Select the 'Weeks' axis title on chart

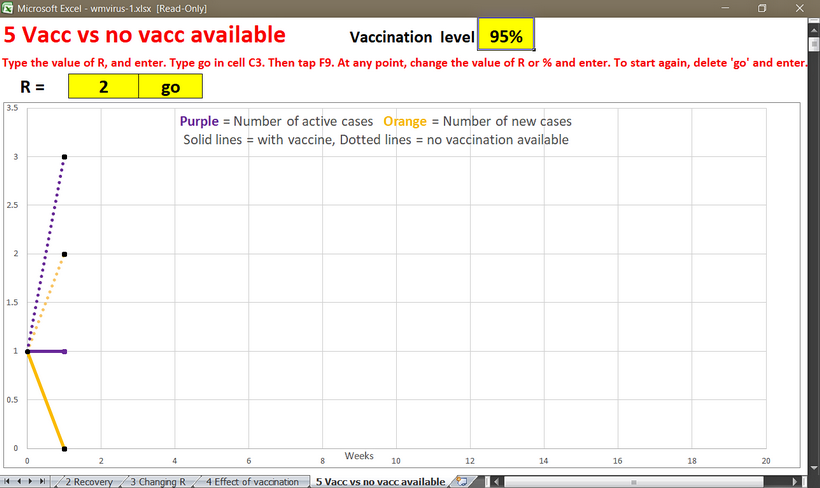pos(359,456)
